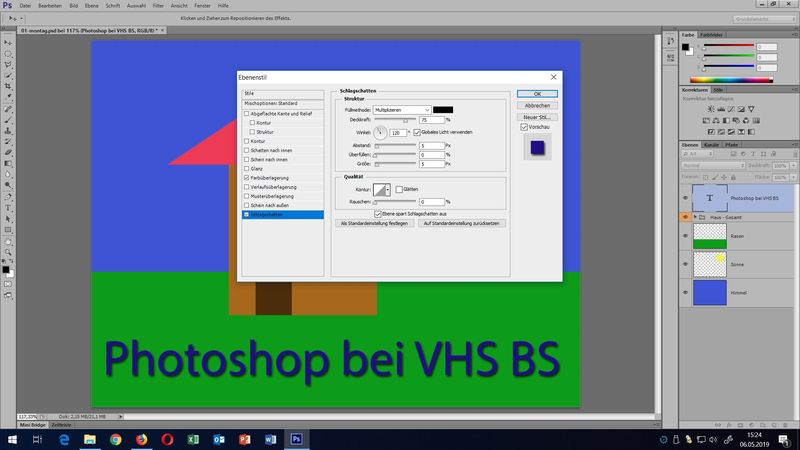The height and width of the screenshot is (450, 800).
Task: Click the Neuer Stil button
Action: coord(537,117)
